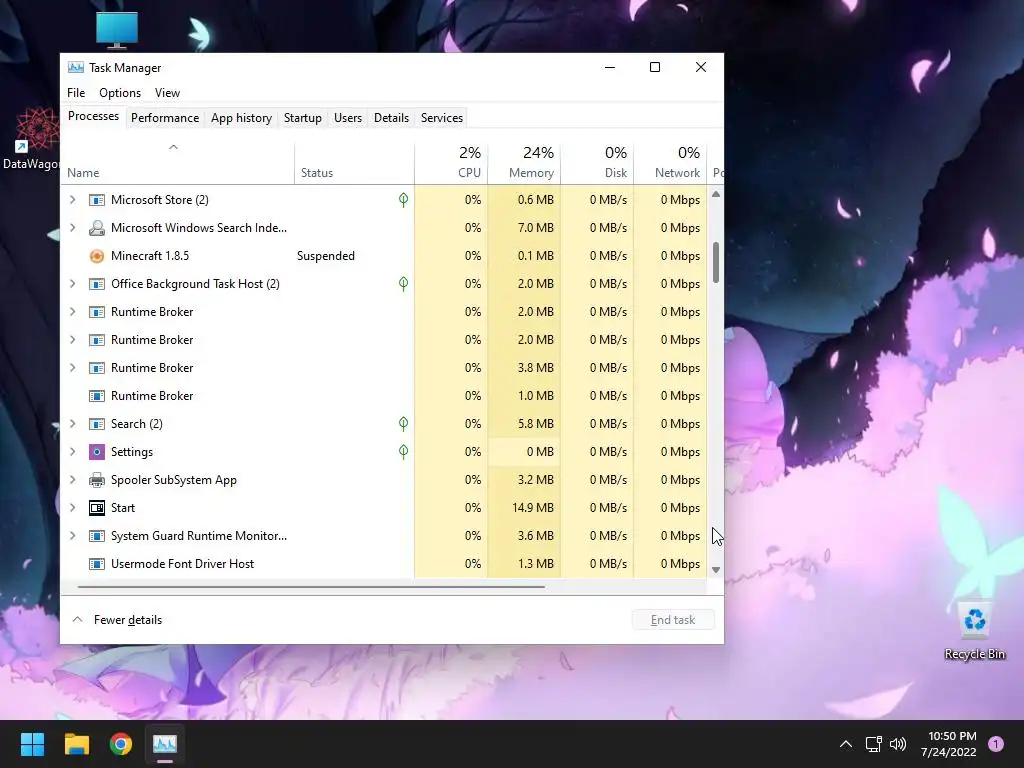Switch to the Users tab
This screenshot has height=768, width=1024.
tap(347, 118)
